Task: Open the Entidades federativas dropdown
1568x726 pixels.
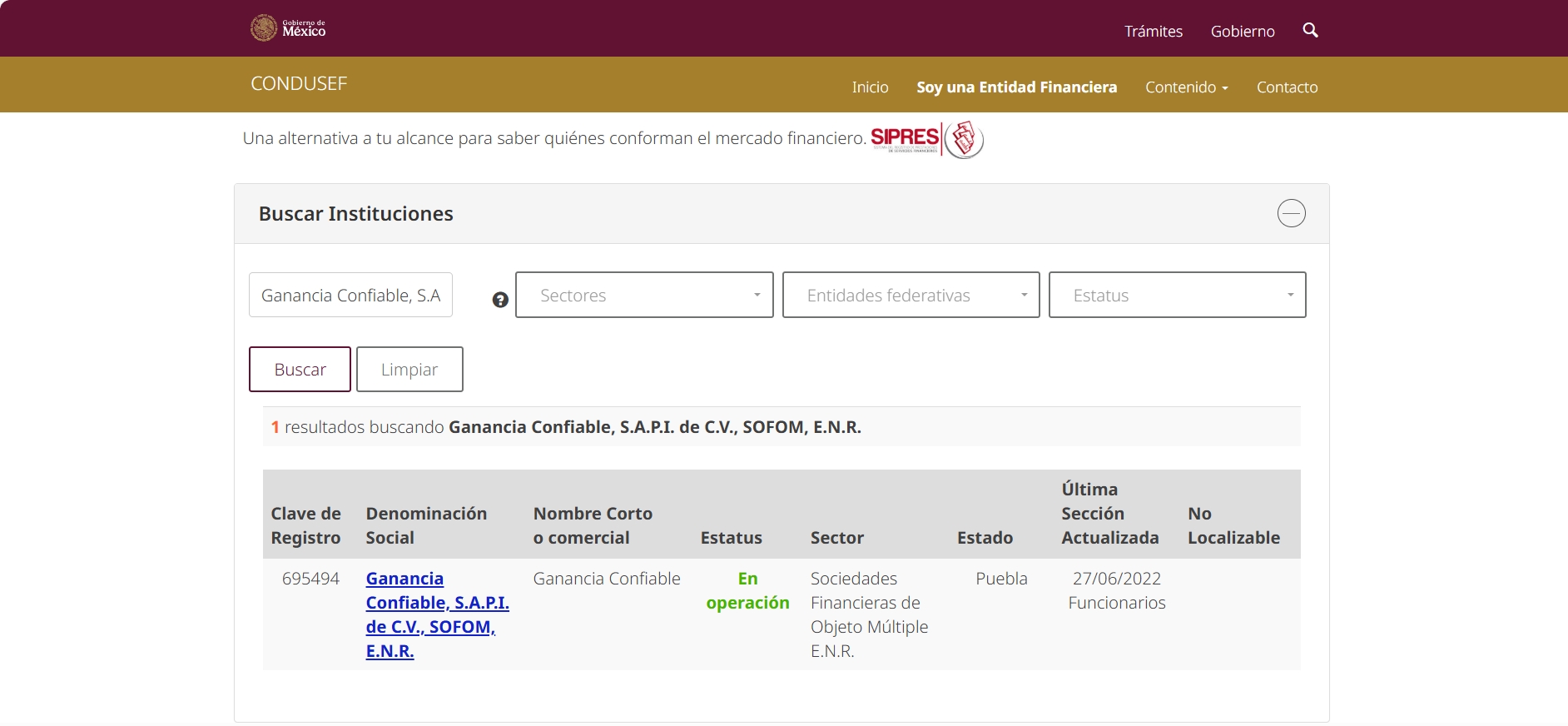Action: click(x=911, y=295)
